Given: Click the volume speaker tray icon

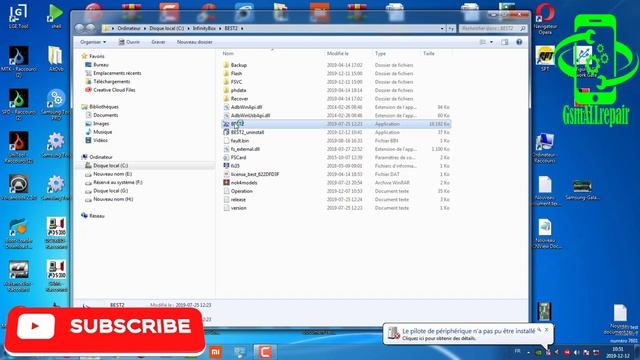Looking at the screenshot, I should tap(576, 352).
